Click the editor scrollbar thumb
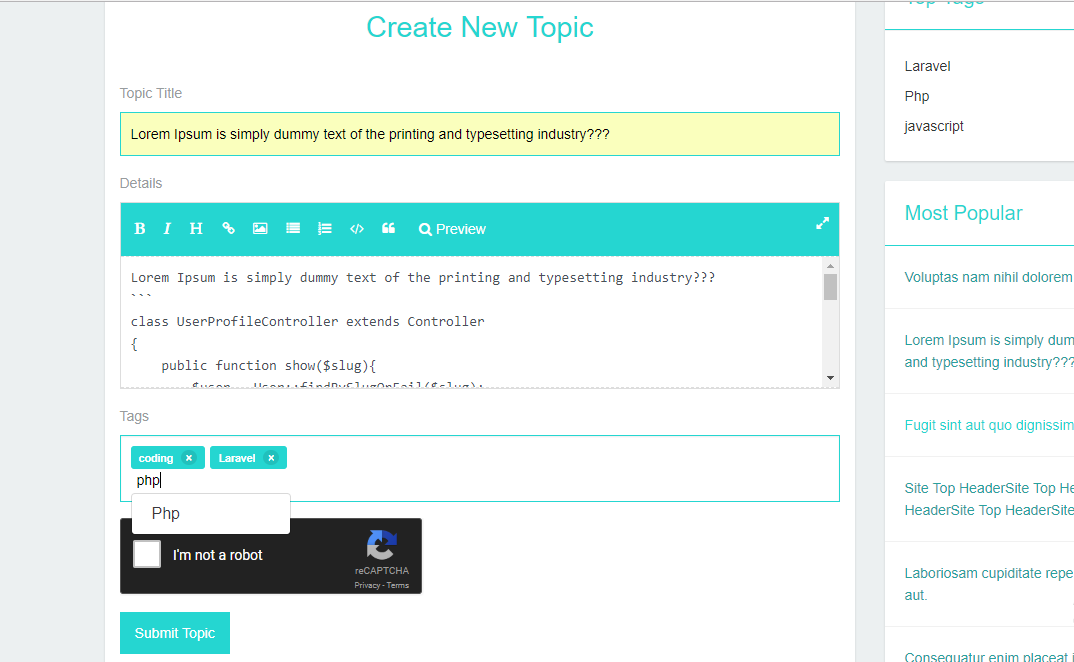 pyautogui.click(x=830, y=287)
